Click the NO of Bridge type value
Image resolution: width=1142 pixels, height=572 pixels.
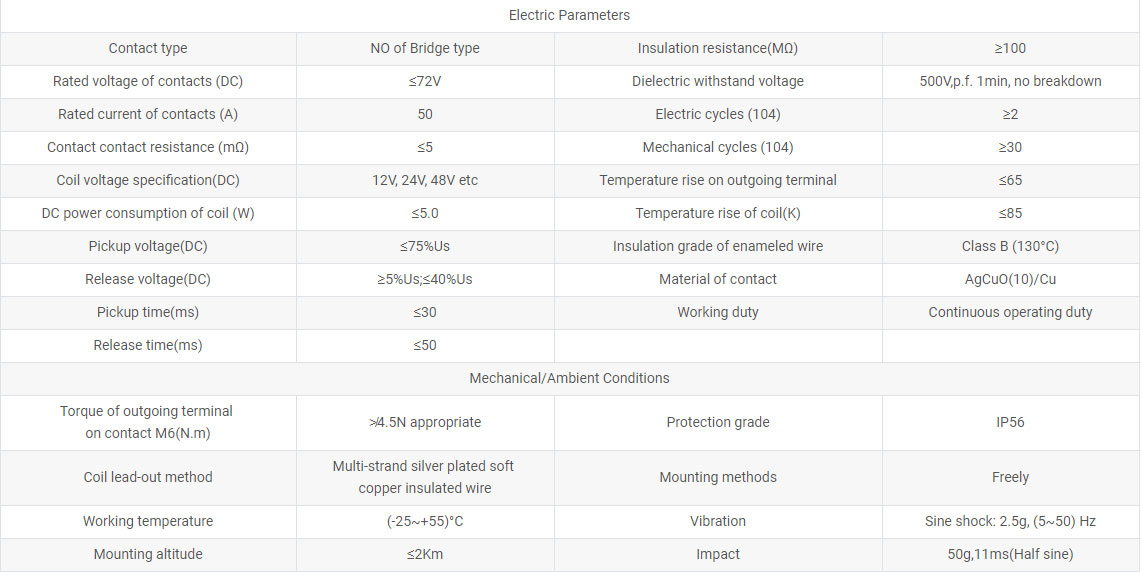pos(425,48)
